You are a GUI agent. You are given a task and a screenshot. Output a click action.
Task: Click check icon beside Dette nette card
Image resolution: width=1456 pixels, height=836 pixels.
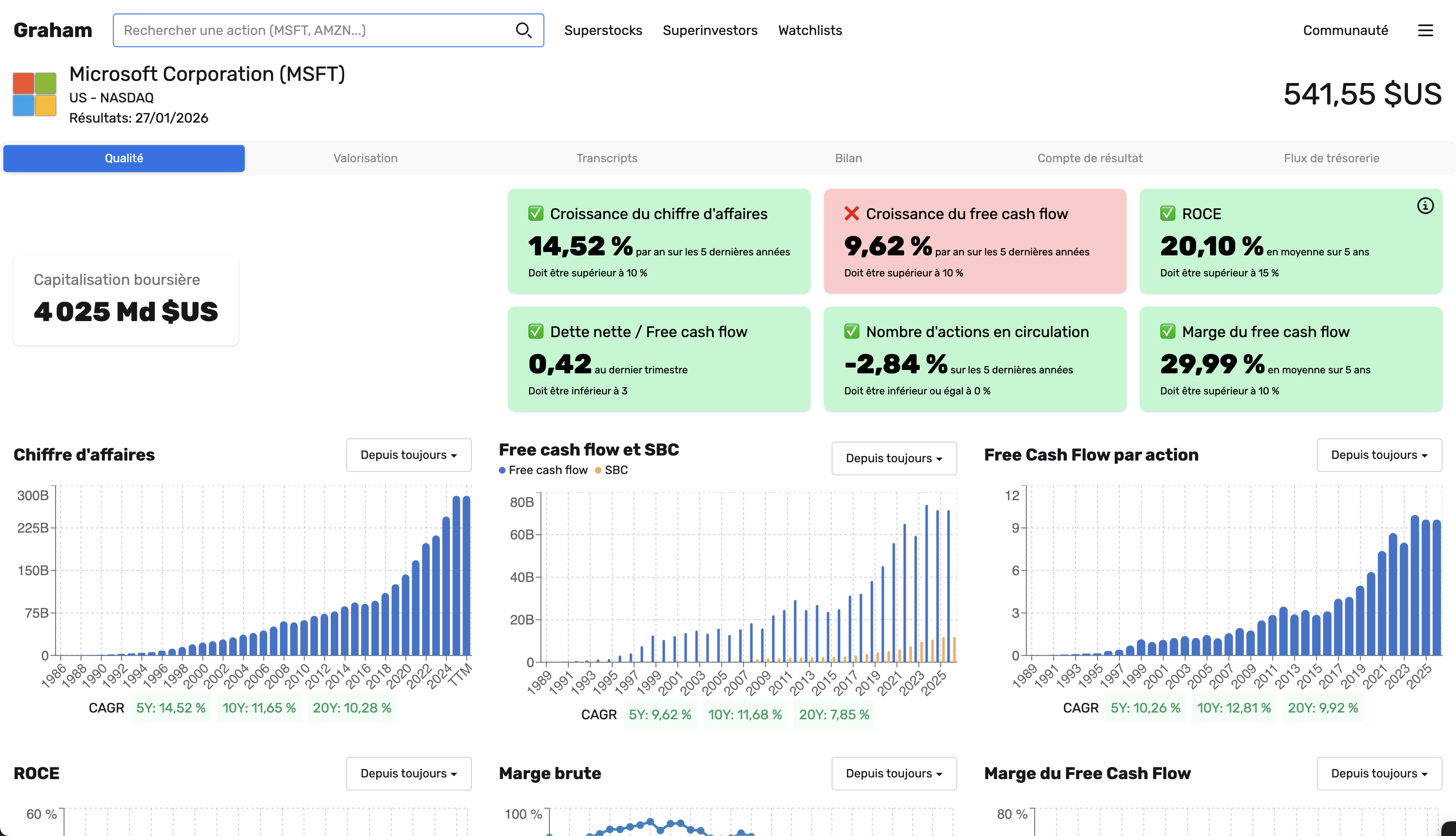(535, 331)
